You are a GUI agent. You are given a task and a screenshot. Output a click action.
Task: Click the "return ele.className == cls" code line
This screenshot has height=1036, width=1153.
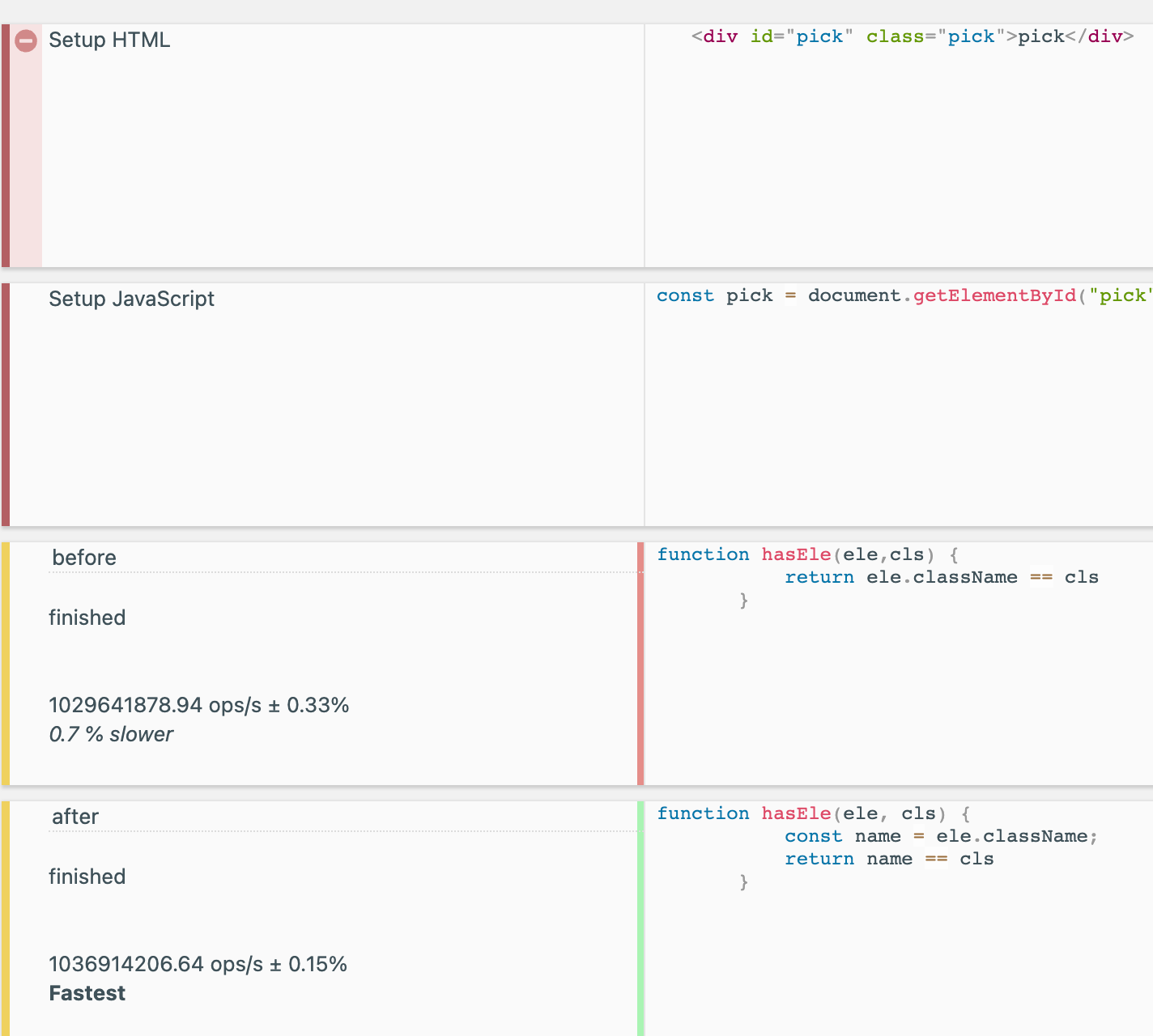coord(941,577)
